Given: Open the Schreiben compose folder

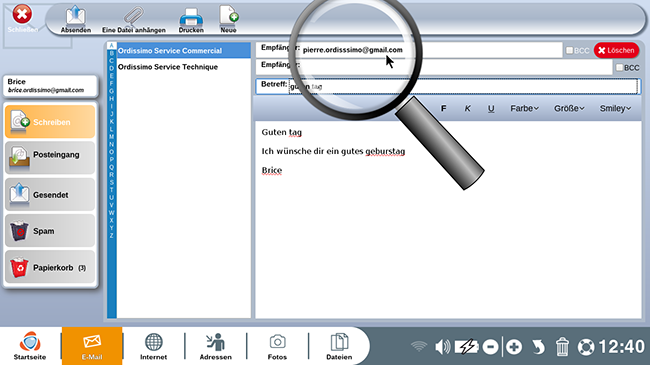Looking at the screenshot, I should [x=50, y=122].
